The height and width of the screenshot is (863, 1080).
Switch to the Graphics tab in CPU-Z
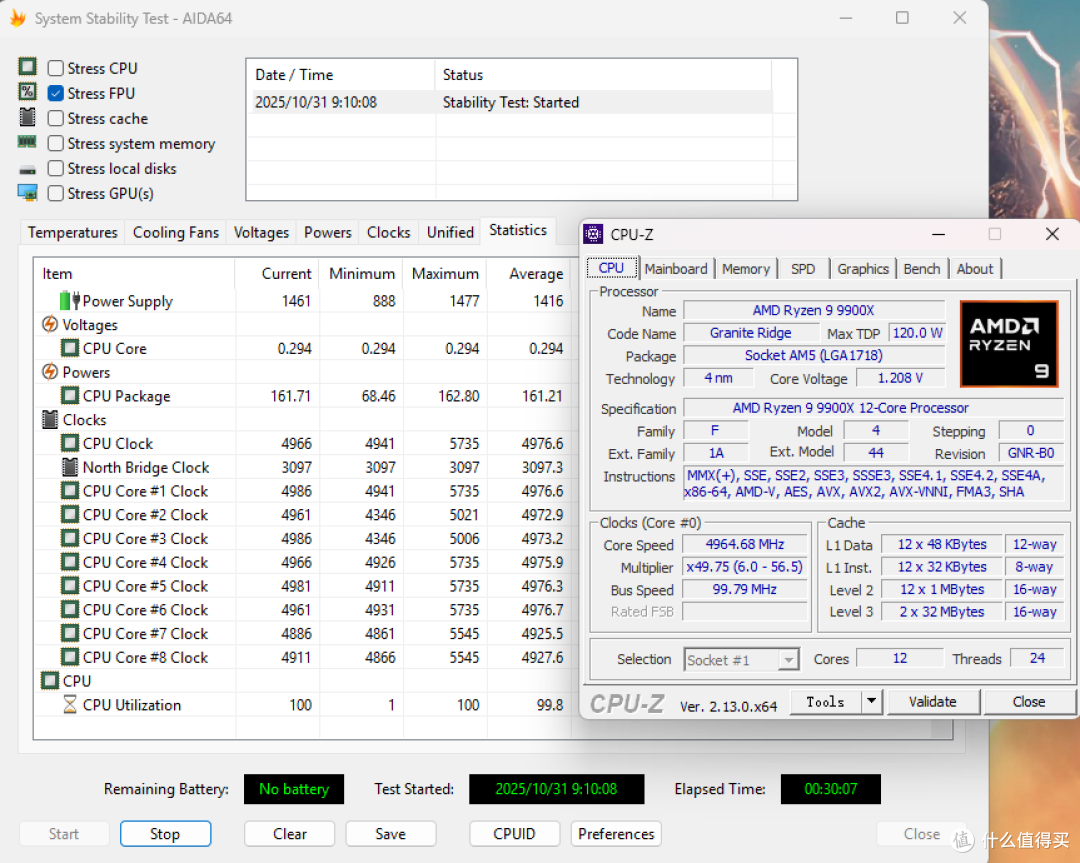tap(863, 269)
